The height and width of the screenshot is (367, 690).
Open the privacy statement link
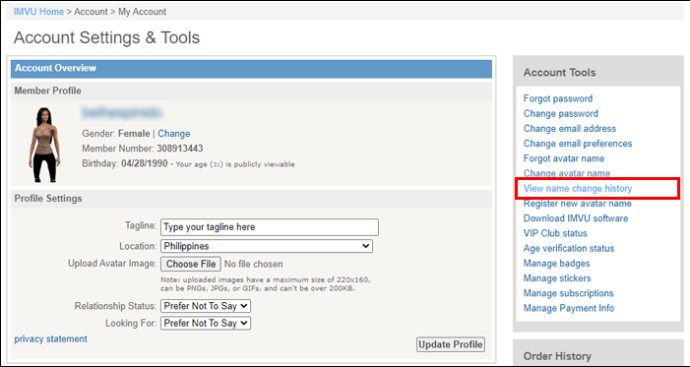51,339
